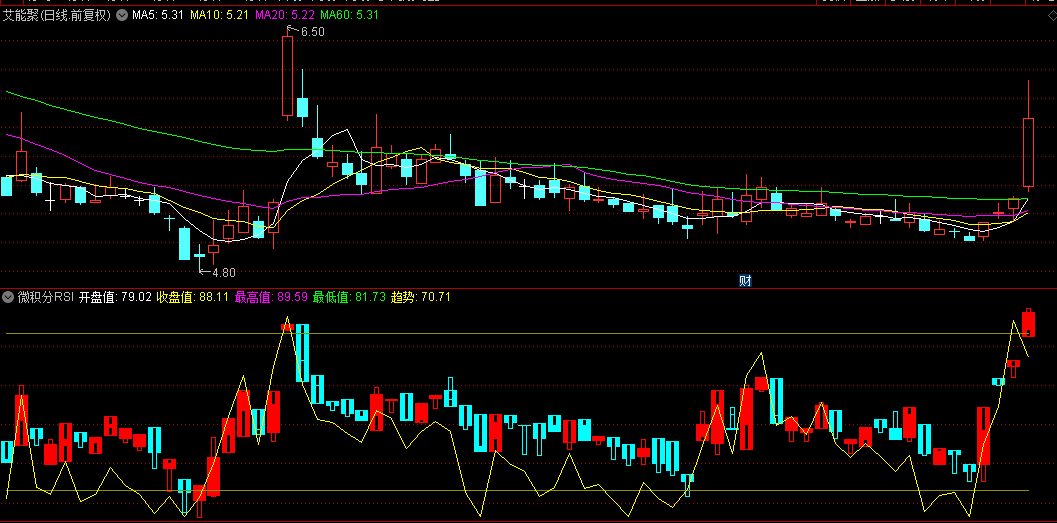Click the 财 financial event marker
Viewport: 1057px width, 523px height.
[745, 281]
